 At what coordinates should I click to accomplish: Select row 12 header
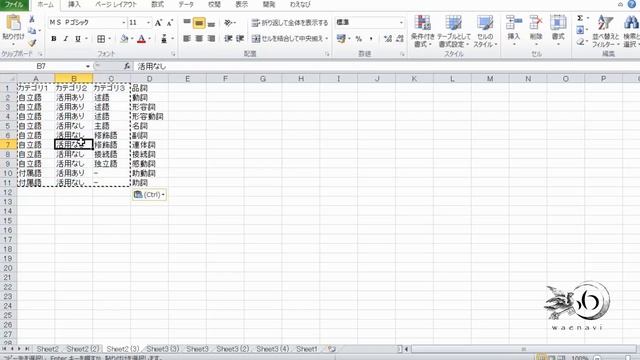8,192
